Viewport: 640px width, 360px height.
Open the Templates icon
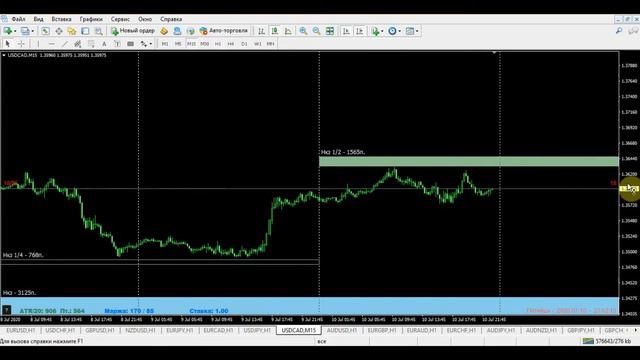click(410, 31)
